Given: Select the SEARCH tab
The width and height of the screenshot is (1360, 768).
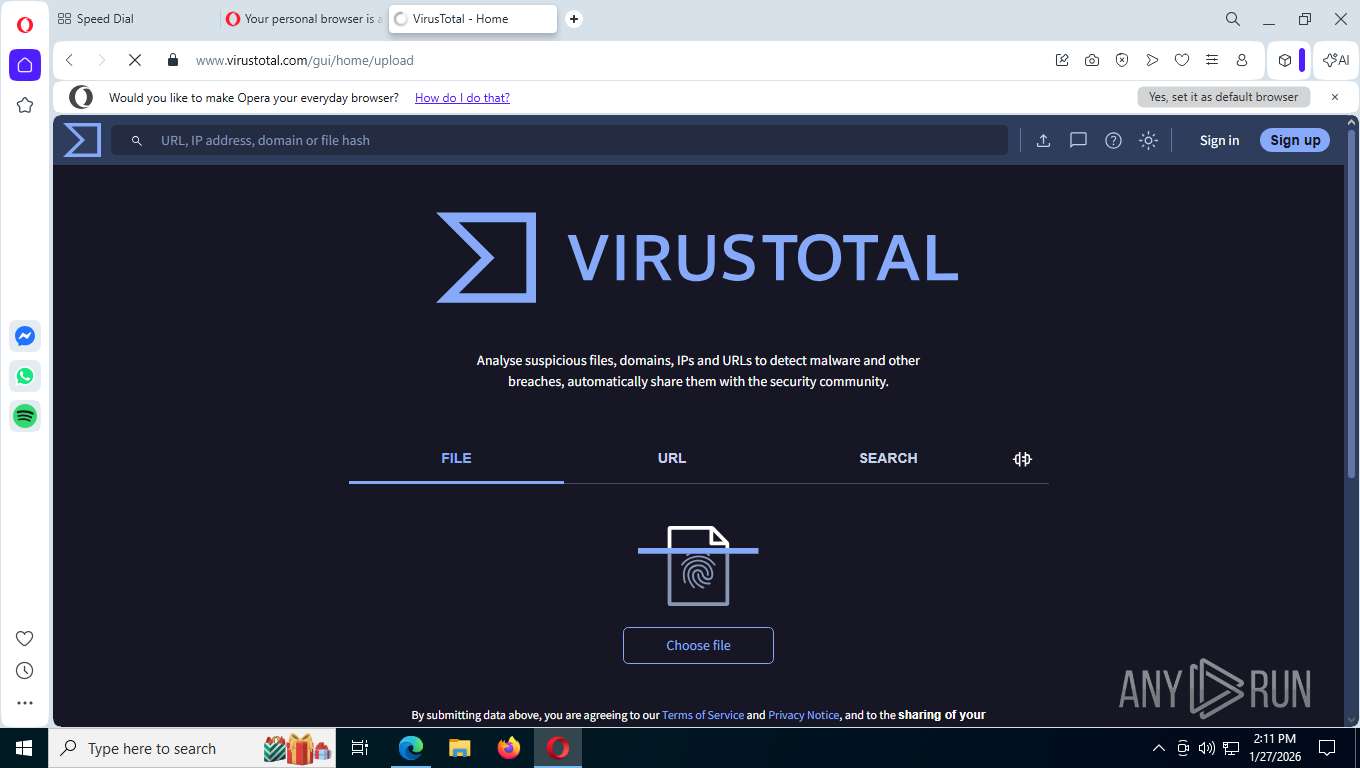Looking at the screenshot, I should pyautogui.click(x=888, y=458).
